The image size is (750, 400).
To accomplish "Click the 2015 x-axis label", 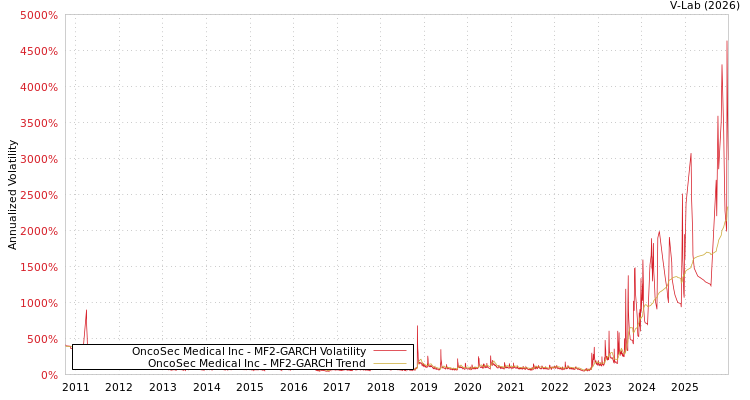I will click(x=250, y=387).
